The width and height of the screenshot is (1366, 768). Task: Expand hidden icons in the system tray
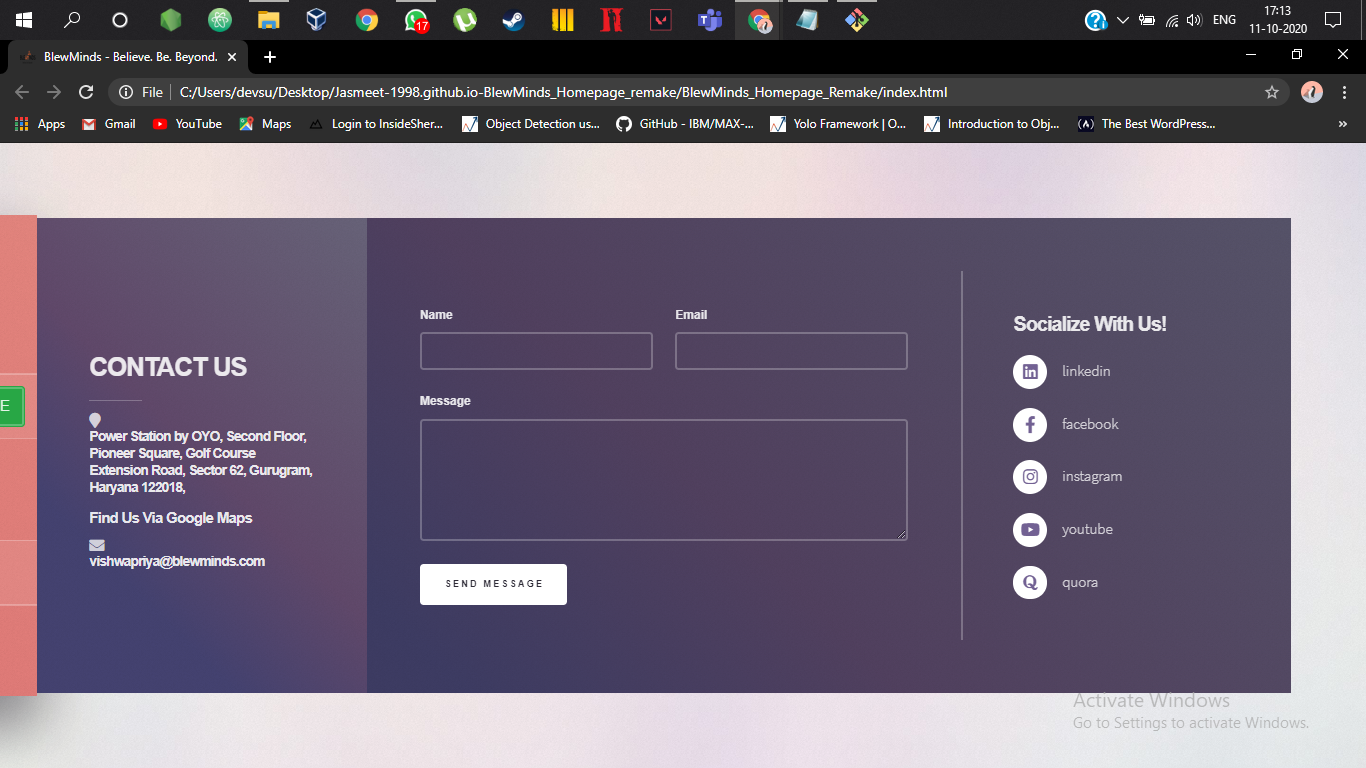[x=1122, y=19]
